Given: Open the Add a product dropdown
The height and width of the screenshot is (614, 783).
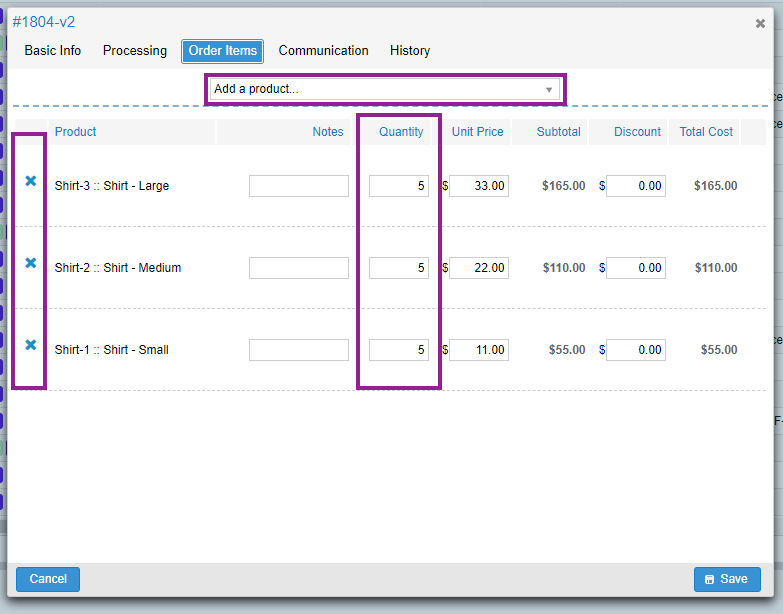Looking at the screenshot, I should [385, 89].
